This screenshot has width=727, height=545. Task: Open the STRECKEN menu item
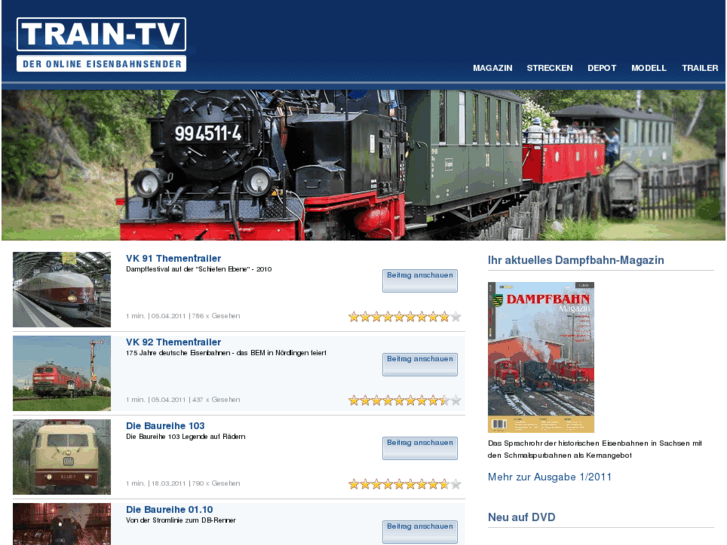(549, 68)
